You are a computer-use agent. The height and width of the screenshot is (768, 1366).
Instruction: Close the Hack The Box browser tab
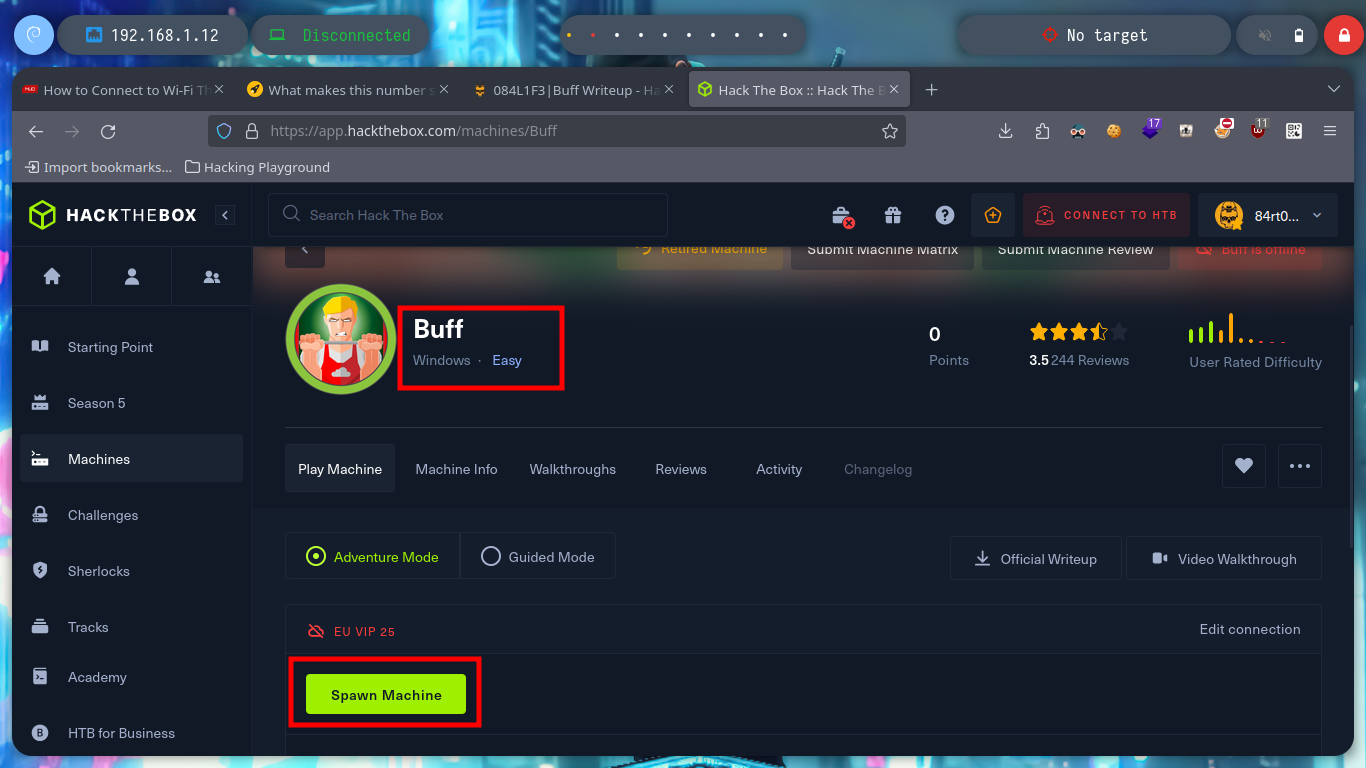click(x=894, y=89)
